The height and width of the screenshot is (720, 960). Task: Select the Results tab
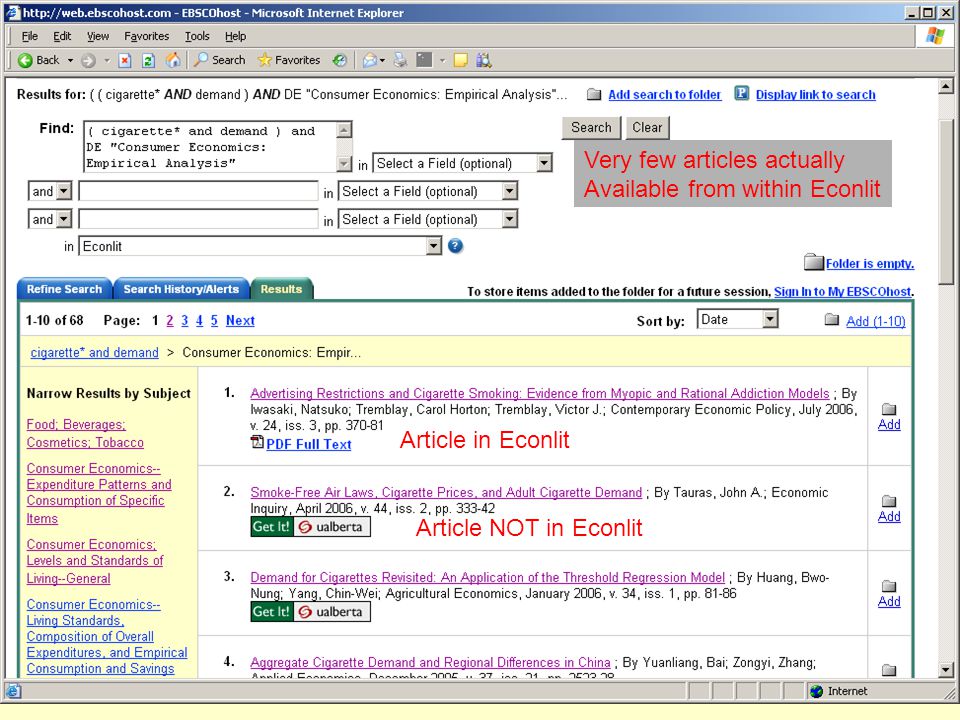(x=282, y=289)
